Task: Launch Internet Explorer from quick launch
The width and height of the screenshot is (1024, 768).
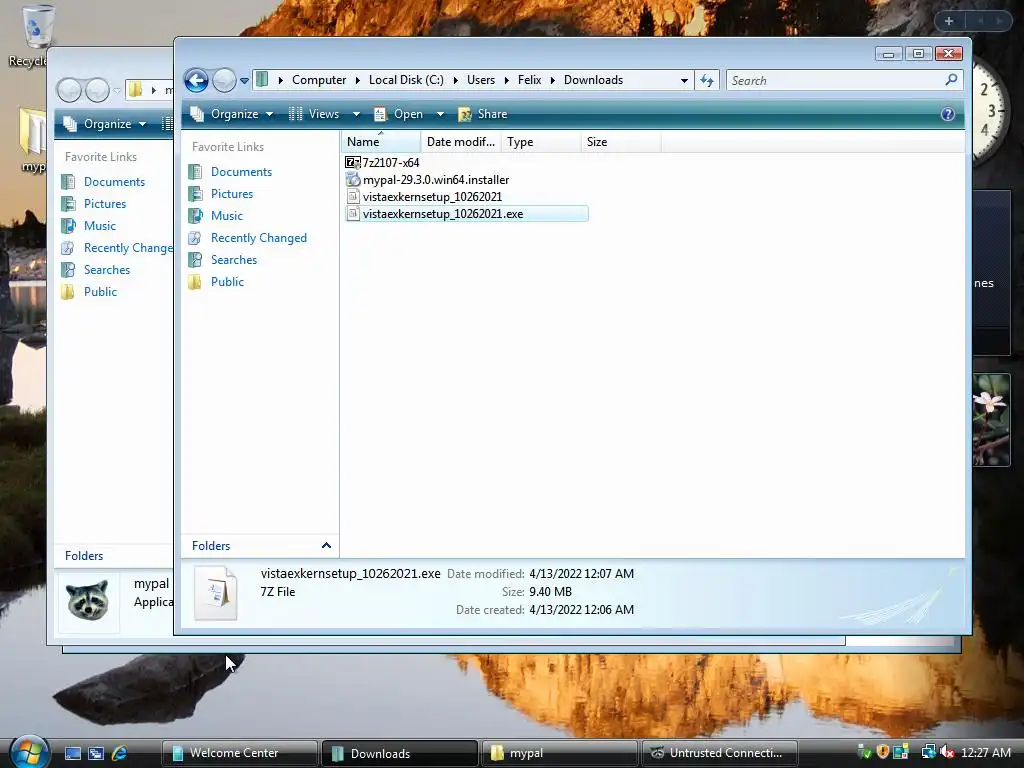Action: tap(119, 753)
